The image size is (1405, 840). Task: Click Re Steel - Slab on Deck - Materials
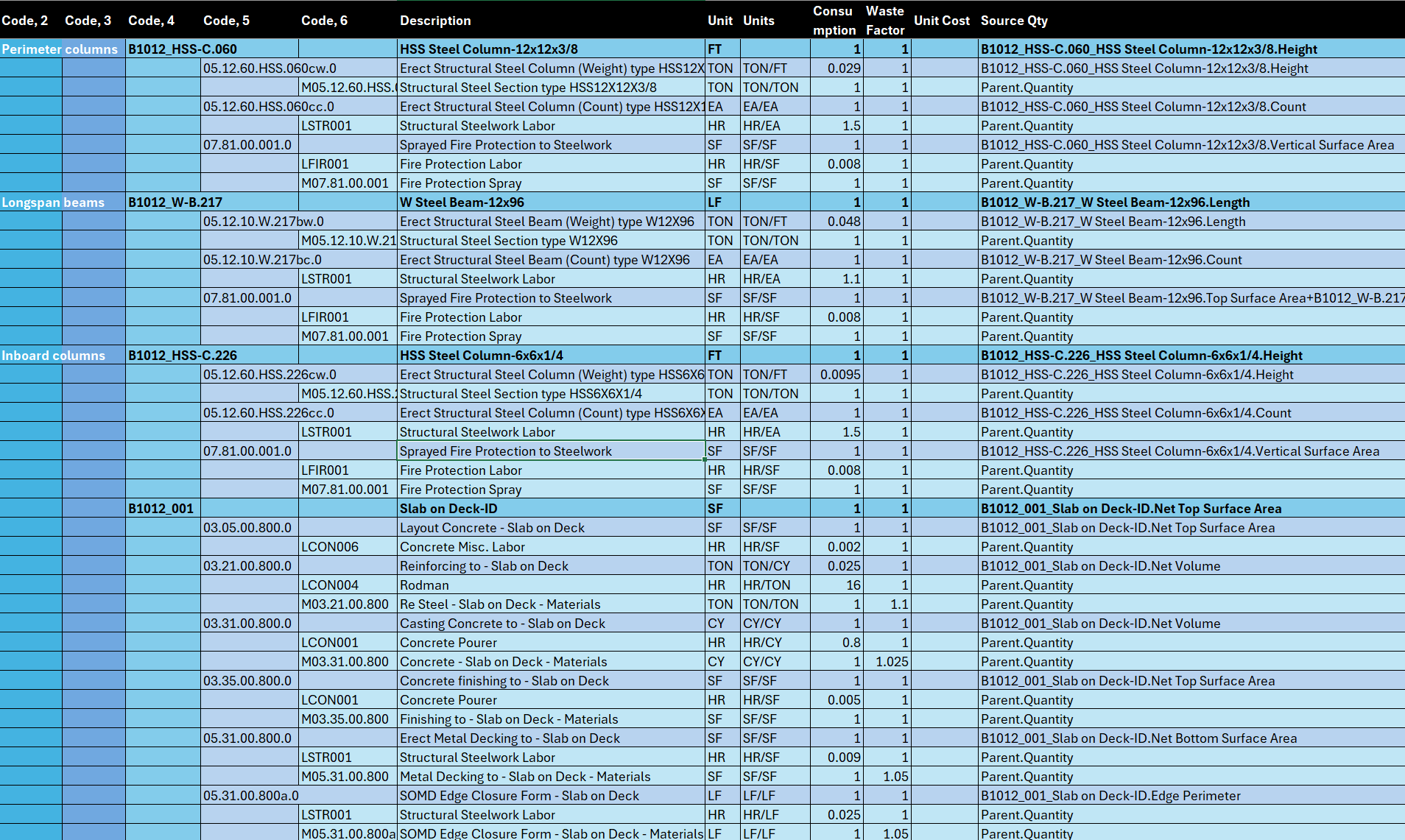[x=551, y=604]
